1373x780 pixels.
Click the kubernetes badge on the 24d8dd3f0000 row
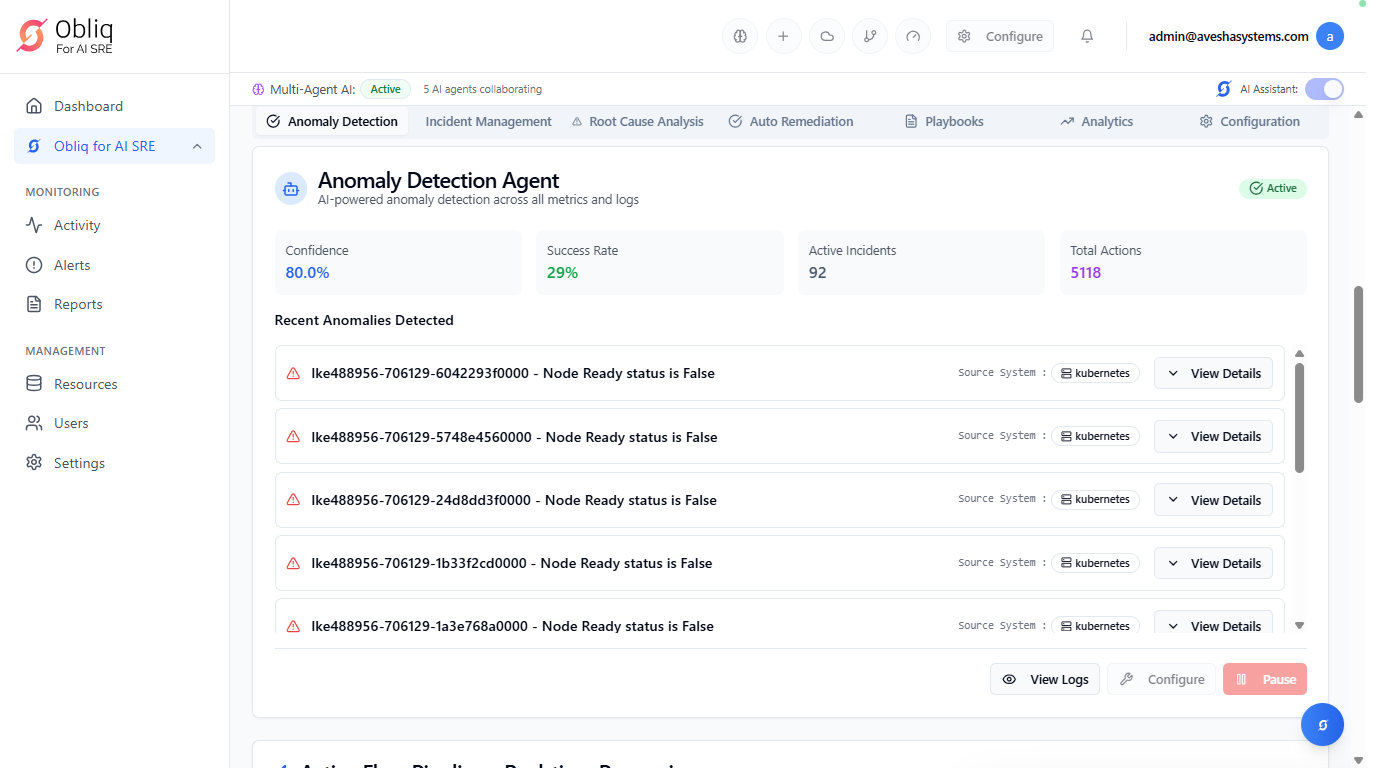(x=1095, y=499)
